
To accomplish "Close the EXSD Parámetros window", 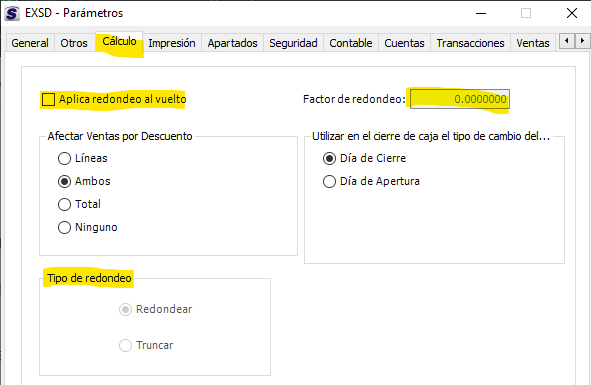I will tap(572, 13).
